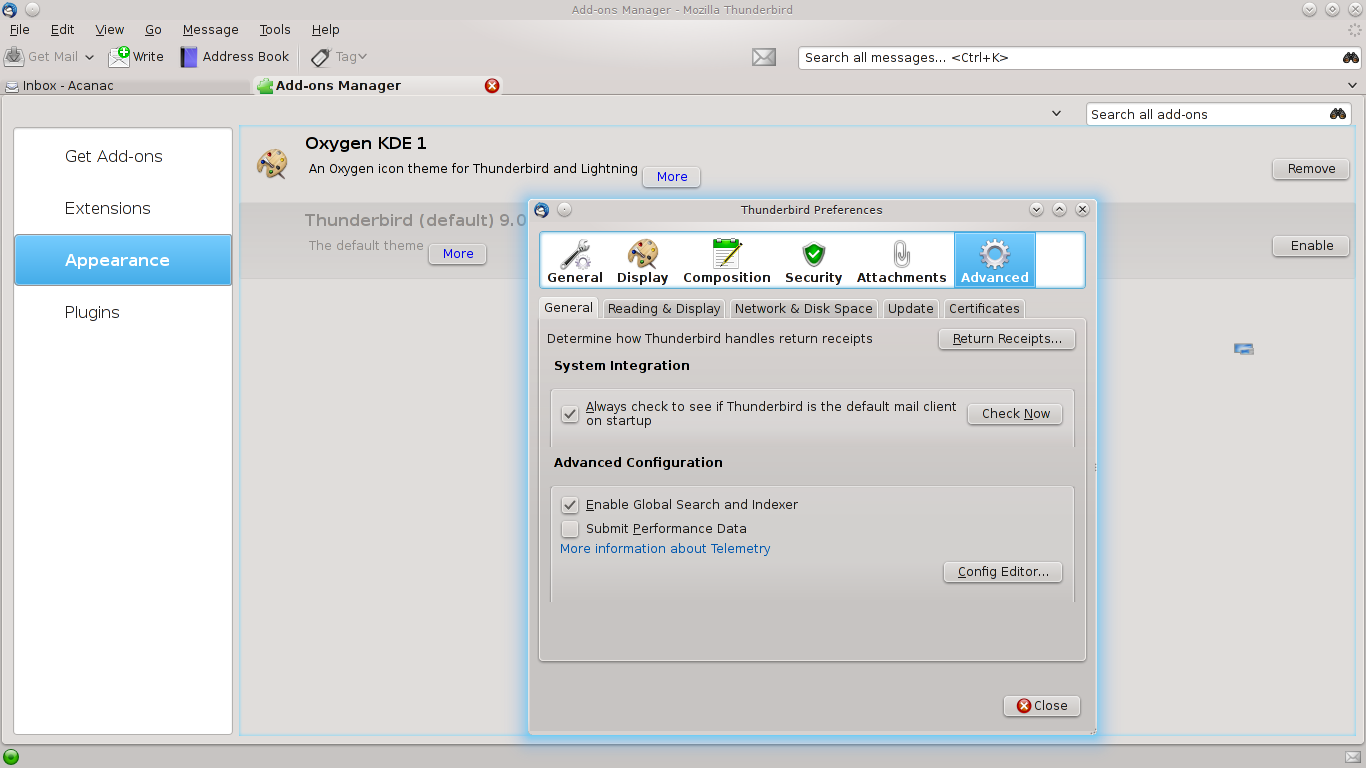Open the View menu
Screen dimensions: 1366x768
pos(110,30)
